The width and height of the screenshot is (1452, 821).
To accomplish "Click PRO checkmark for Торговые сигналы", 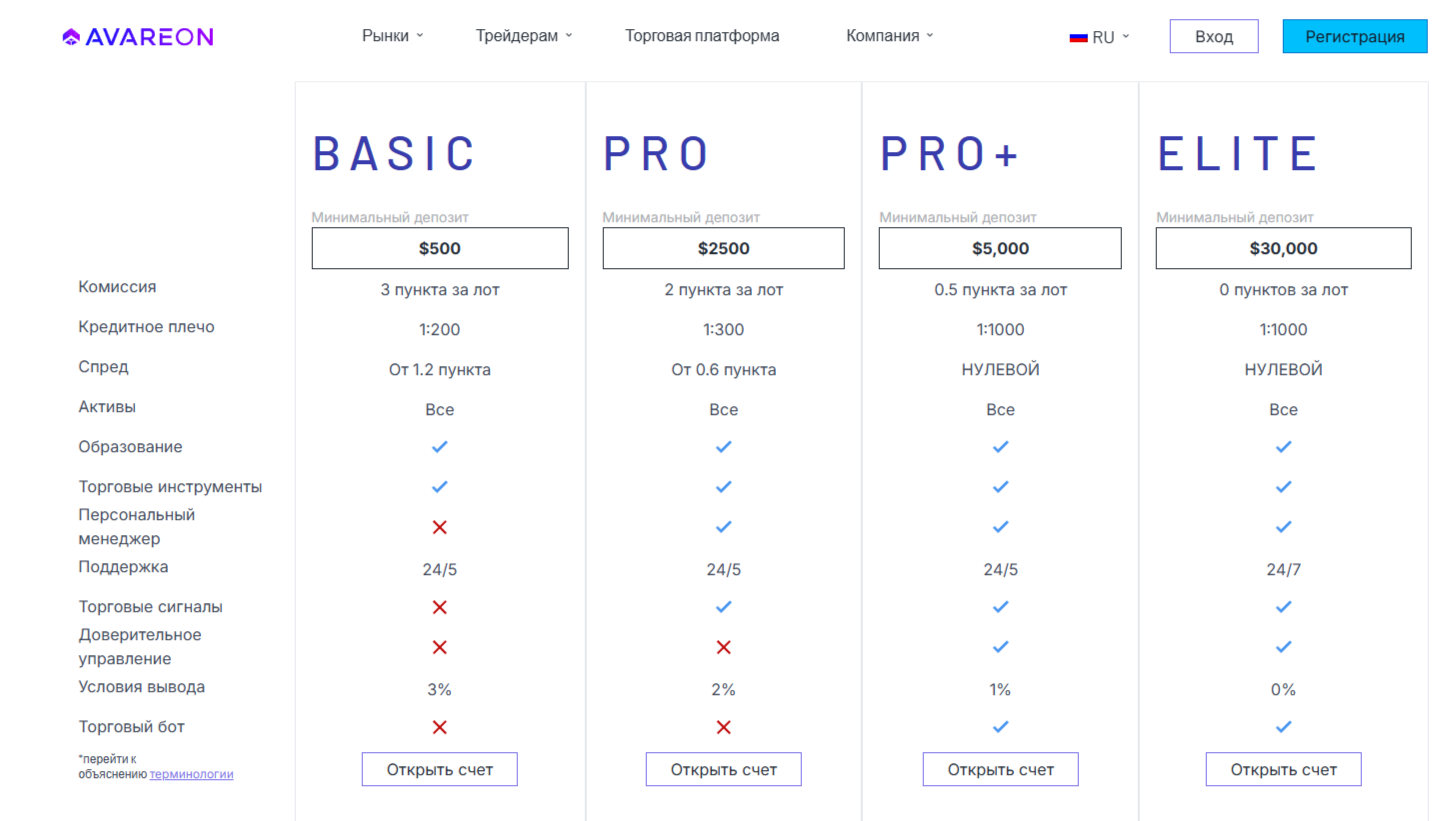I will pos(724,607).
